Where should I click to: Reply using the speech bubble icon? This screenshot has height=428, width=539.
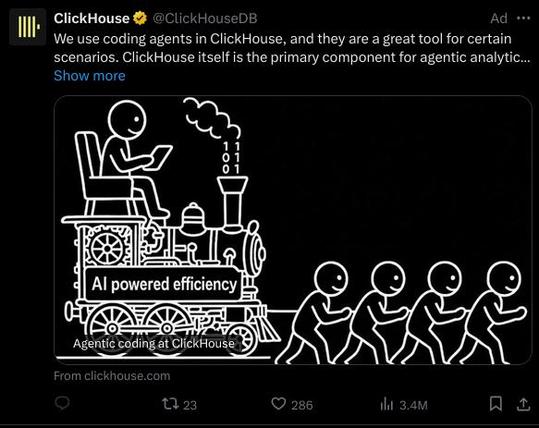[x=62, y=403]
